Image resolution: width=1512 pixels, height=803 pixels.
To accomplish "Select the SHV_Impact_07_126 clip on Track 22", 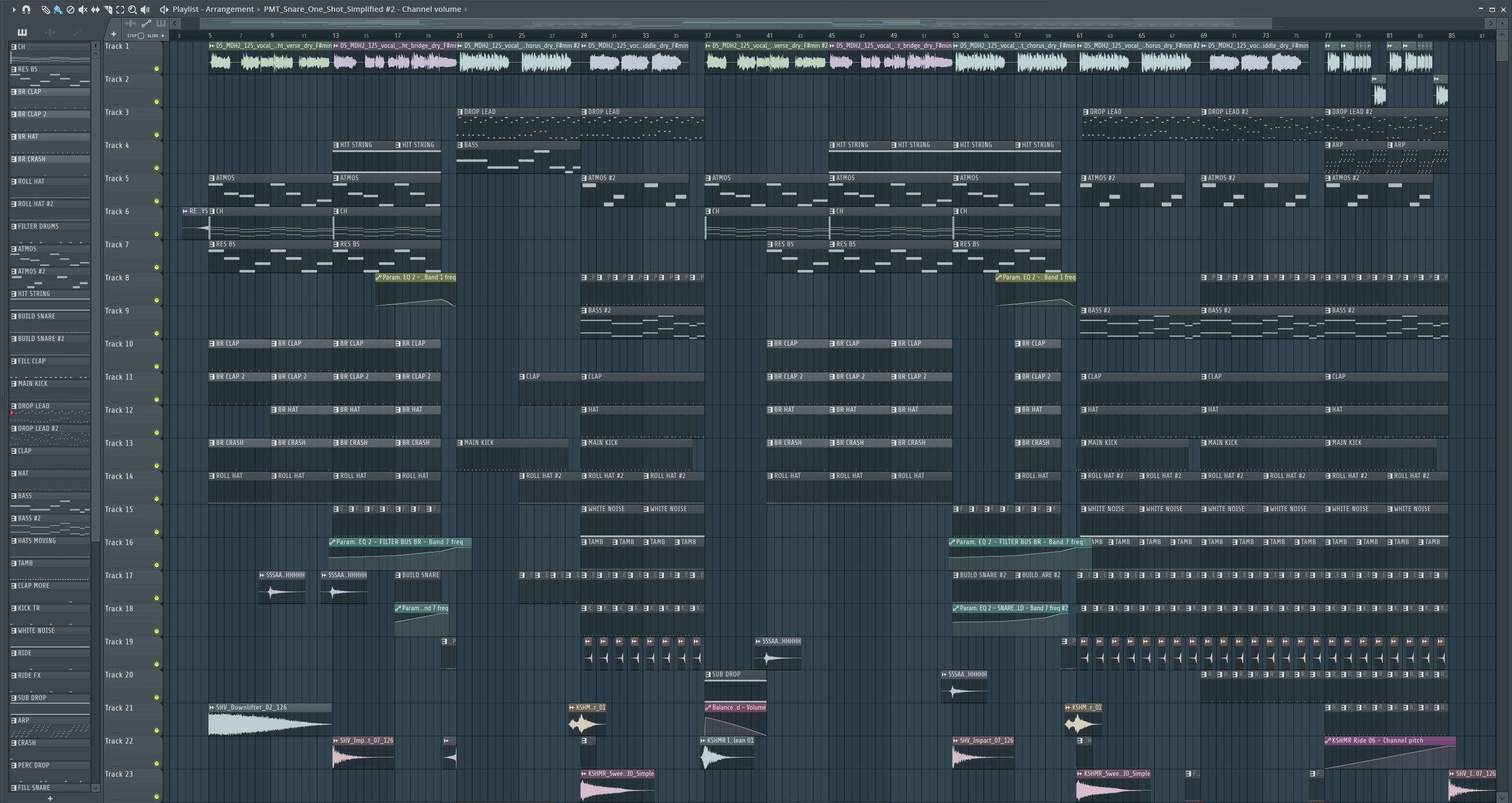I will pyautogui.click(x=983, y=753).
